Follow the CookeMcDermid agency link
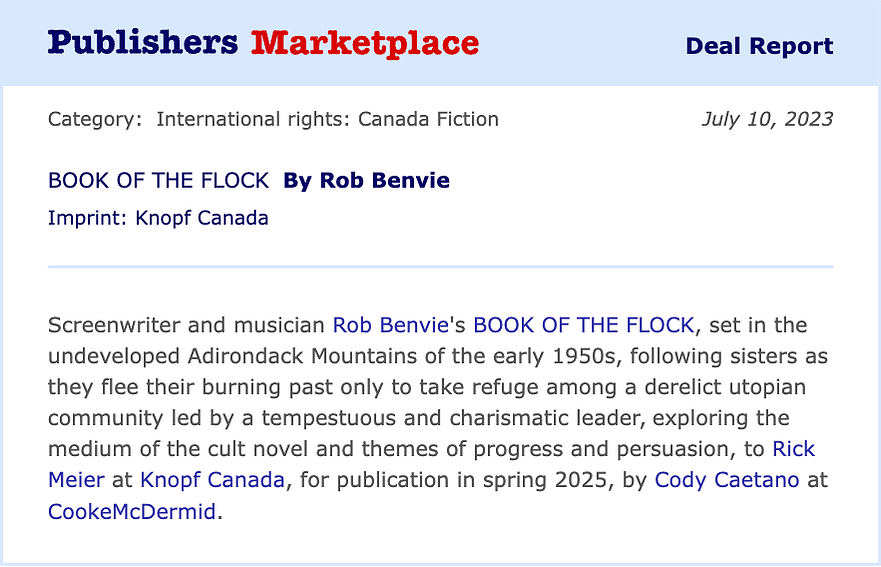Image resolution: width=881 pixels, height=567 pixels. 131,511
